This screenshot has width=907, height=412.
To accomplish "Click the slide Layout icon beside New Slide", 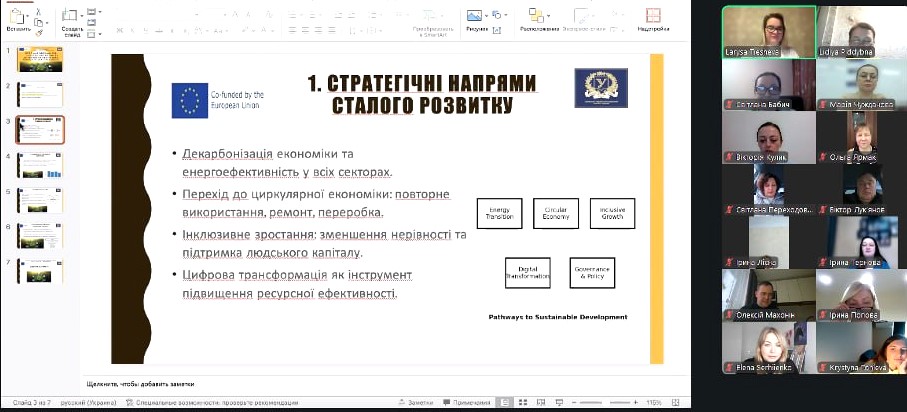I will [x=91, y=12].
